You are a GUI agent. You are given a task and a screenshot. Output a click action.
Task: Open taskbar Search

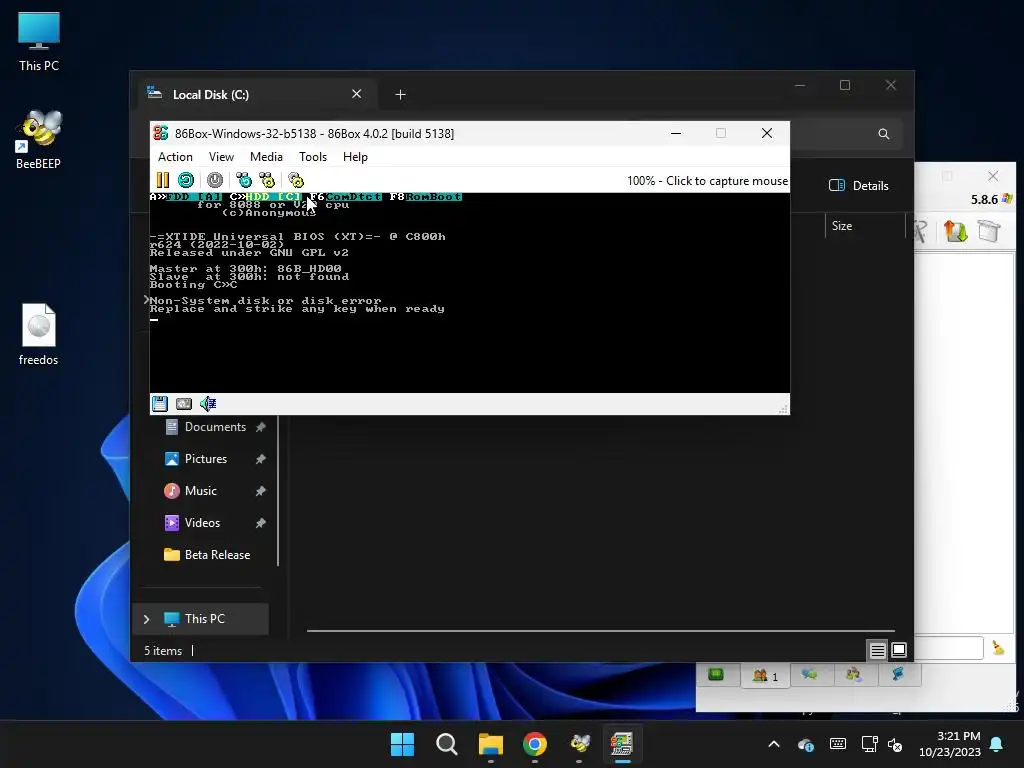[x=447, y=744]
